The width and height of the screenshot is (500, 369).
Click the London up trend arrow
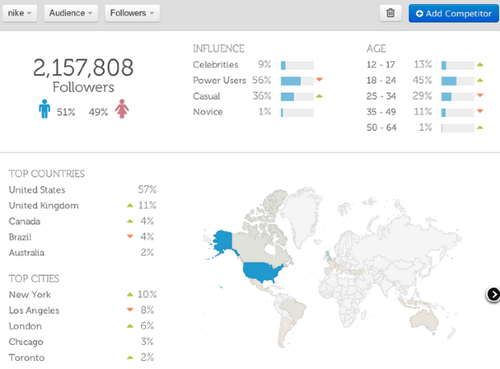tap(130, 326)
